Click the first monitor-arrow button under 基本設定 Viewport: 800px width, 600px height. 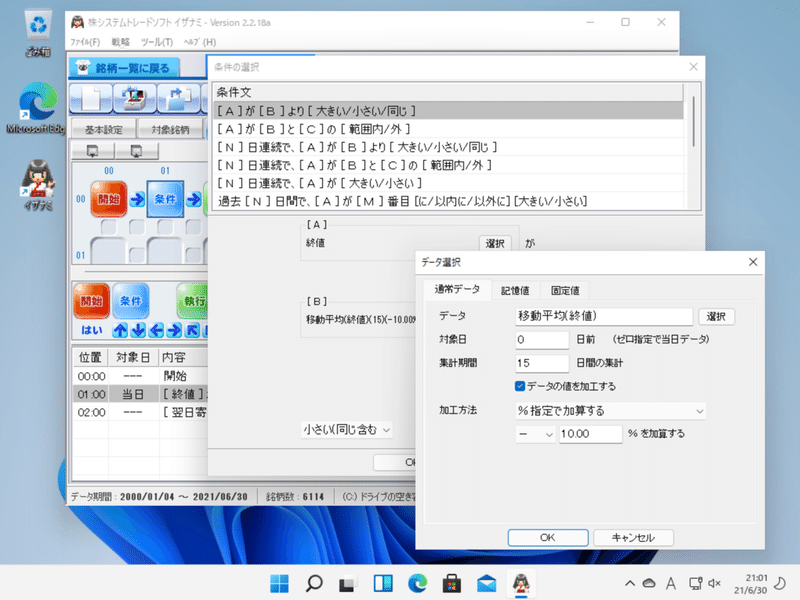point(93,151)
